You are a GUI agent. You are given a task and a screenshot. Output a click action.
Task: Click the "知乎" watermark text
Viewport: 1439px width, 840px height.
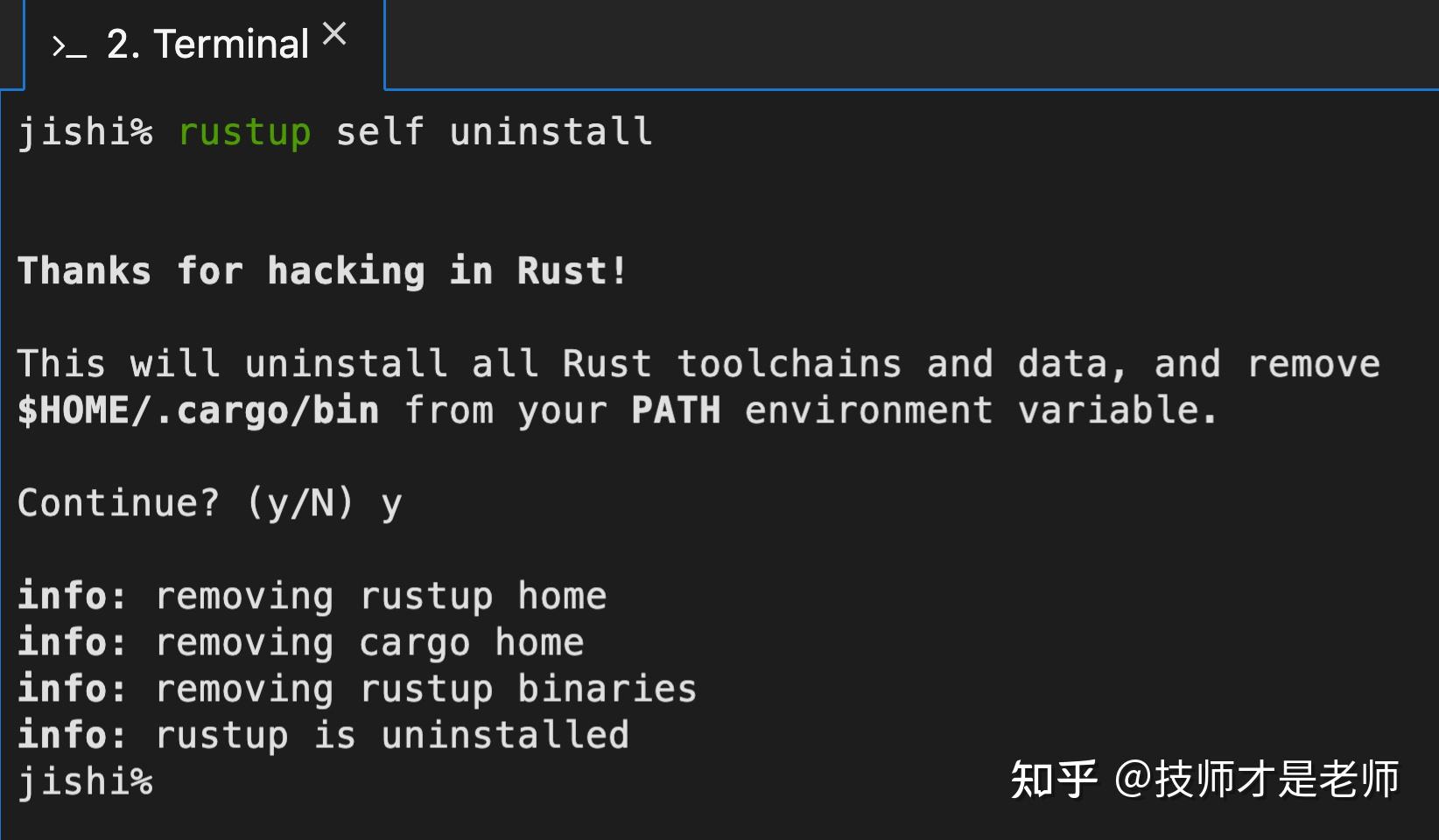point(1054,775)
